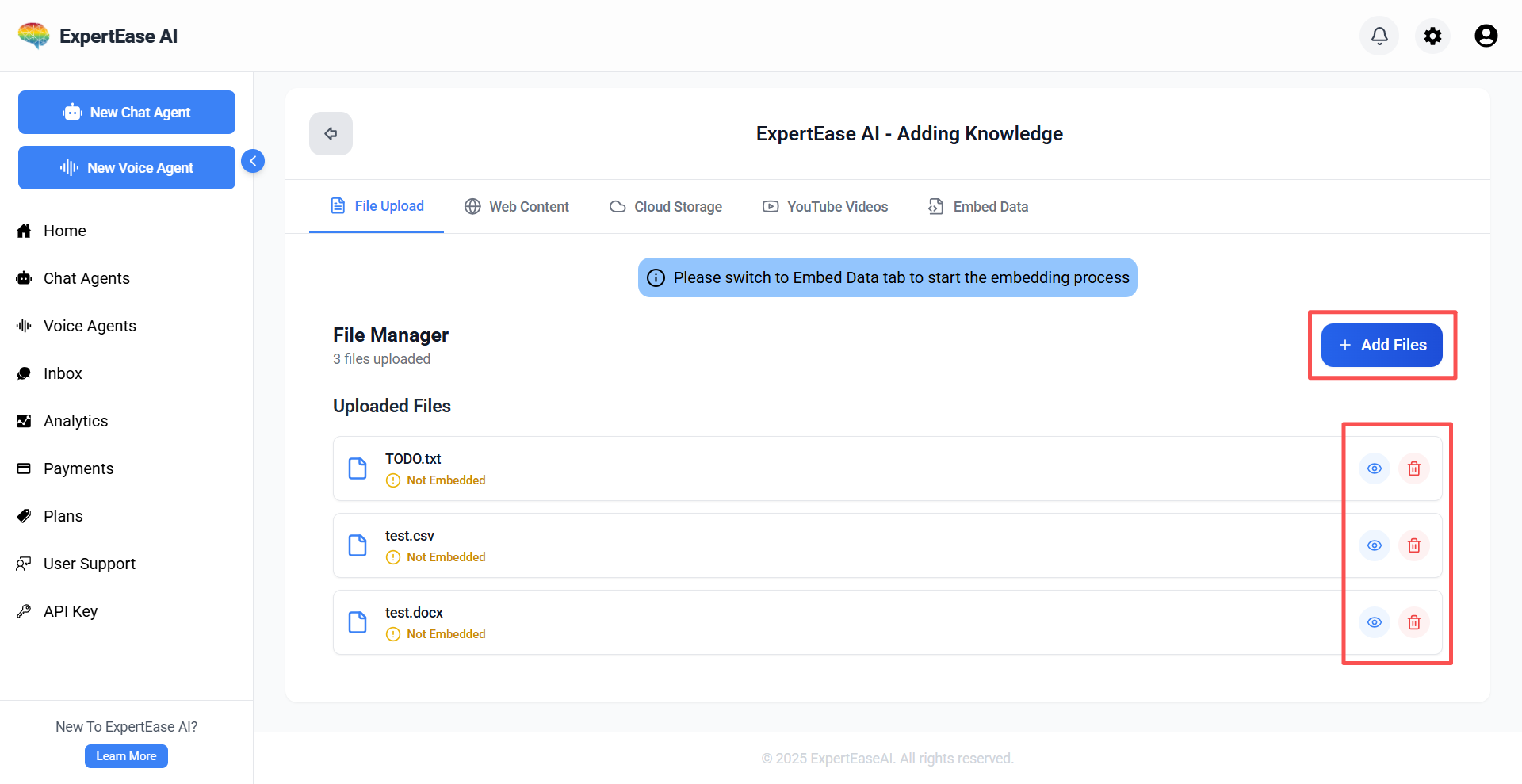Open the user profile avatar
This screenshot has height=784, width=1522.
pyautogui.click(x=1486, y=36)
